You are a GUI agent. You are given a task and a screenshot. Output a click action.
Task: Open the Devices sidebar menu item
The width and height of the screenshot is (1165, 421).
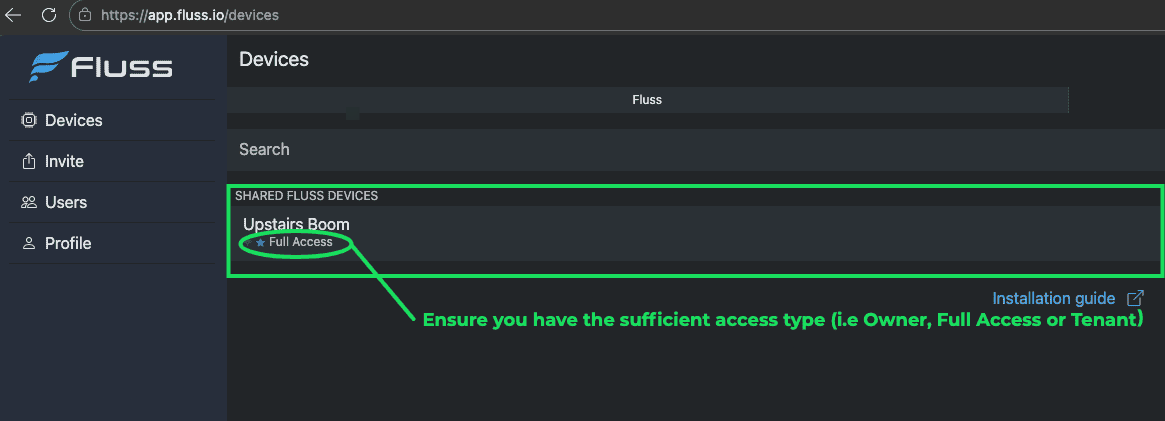click(x=74, y=121)
